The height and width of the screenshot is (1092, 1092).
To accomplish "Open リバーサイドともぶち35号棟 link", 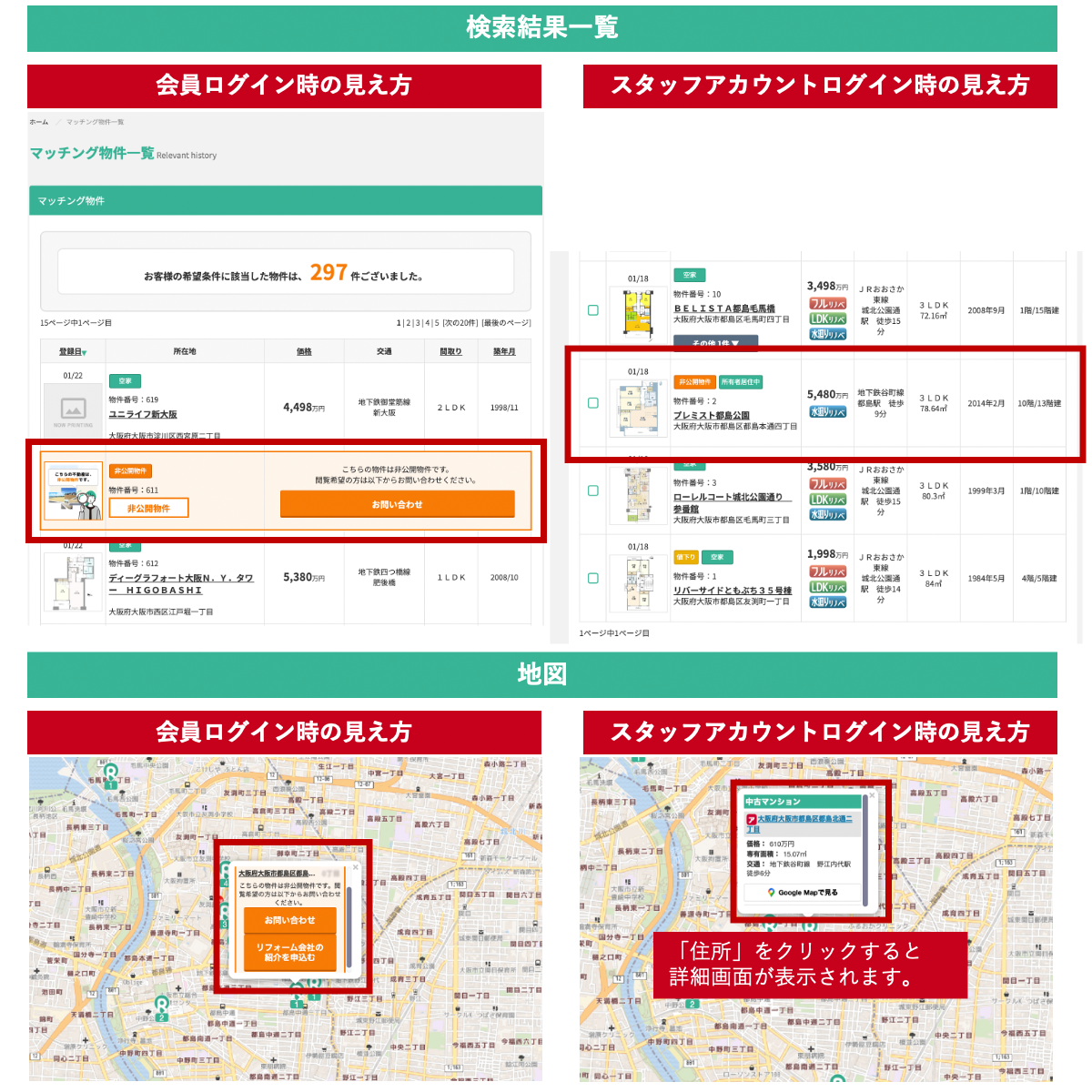I will coord(733,591).
